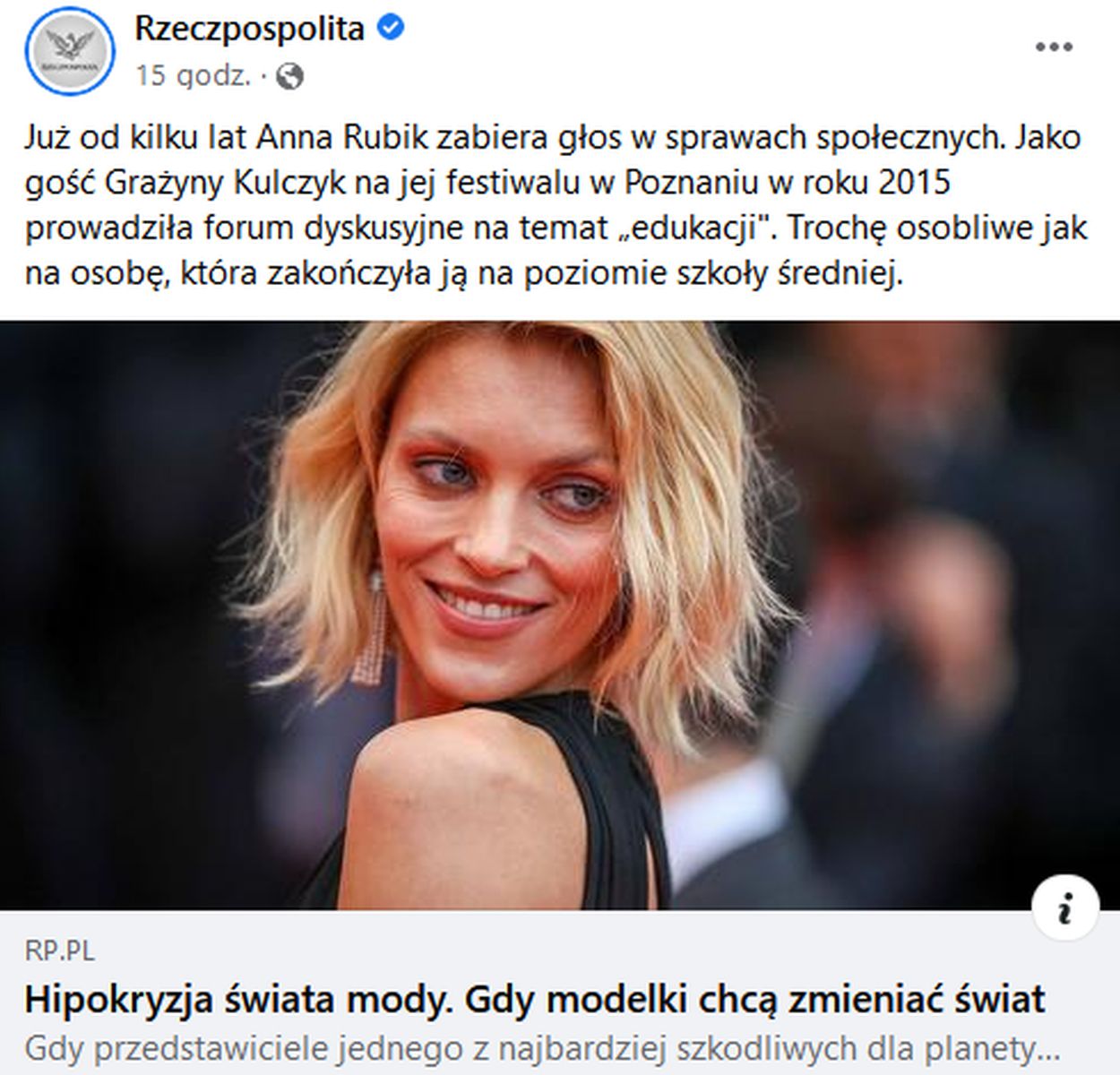Open the post timestamp 15 godz.
Screen dimensions: 1120x1075
[194, 76]
